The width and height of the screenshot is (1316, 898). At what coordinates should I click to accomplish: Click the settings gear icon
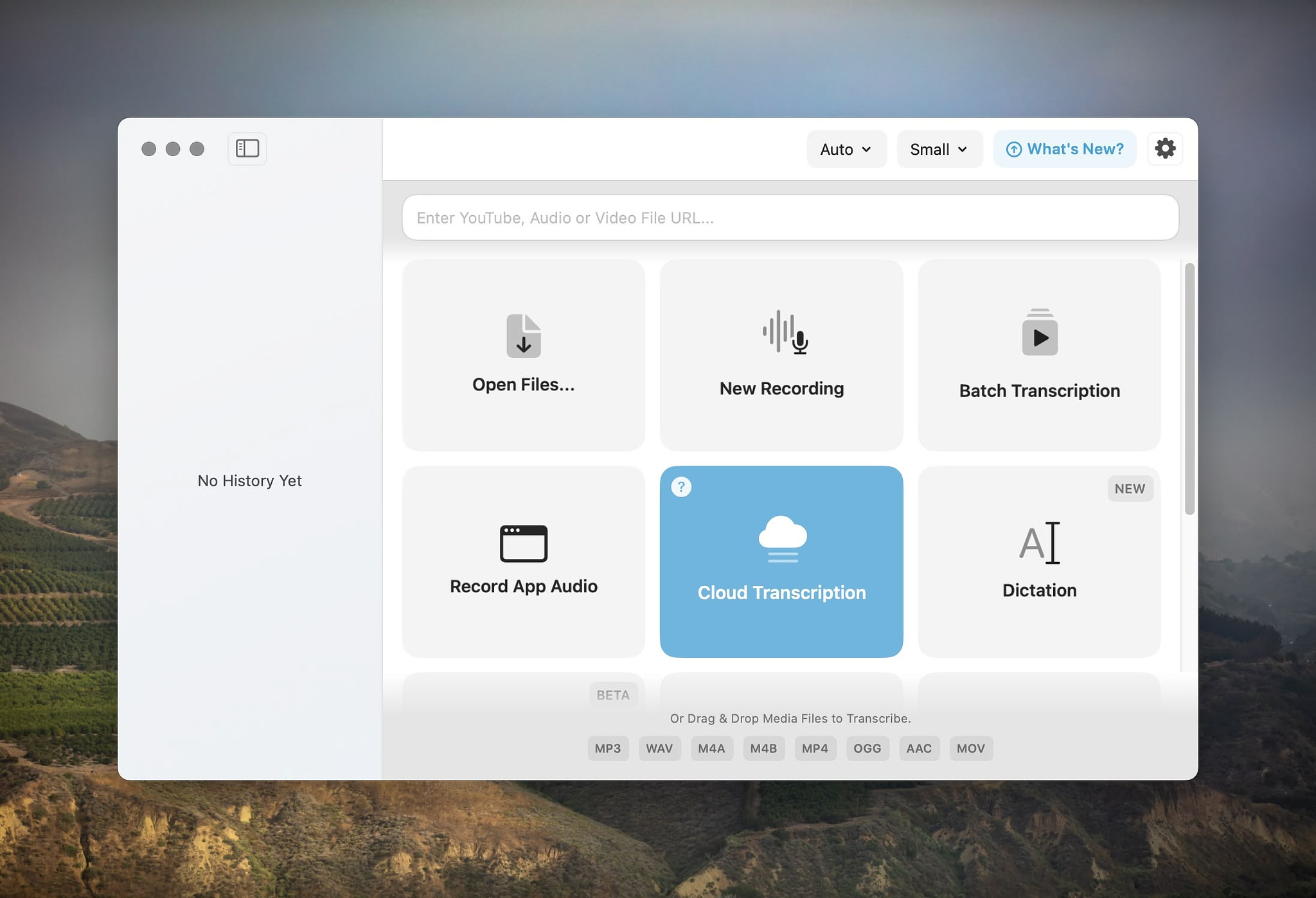[x=1163, y=148]
